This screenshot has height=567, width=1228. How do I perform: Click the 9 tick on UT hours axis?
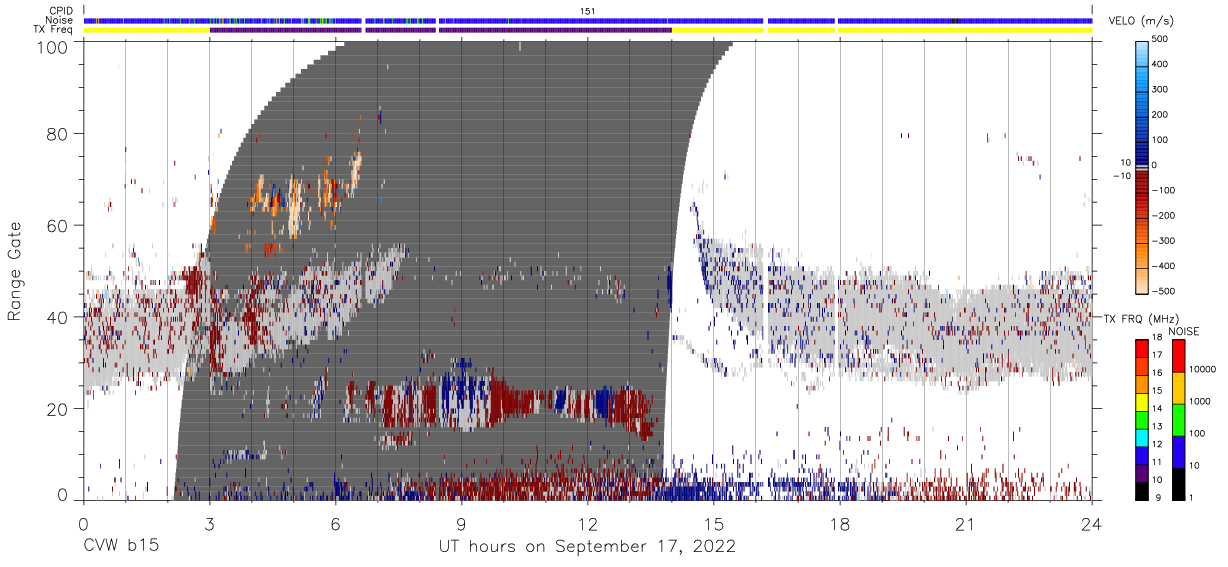point(461,523)
